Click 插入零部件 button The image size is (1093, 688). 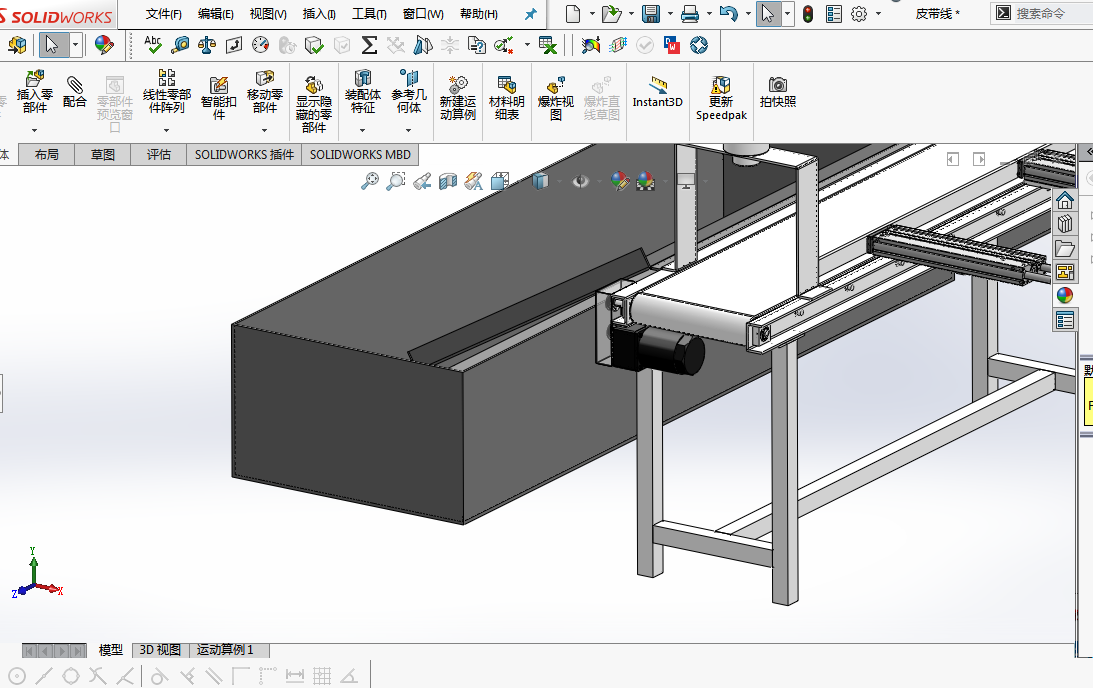[x=34, y=92]
